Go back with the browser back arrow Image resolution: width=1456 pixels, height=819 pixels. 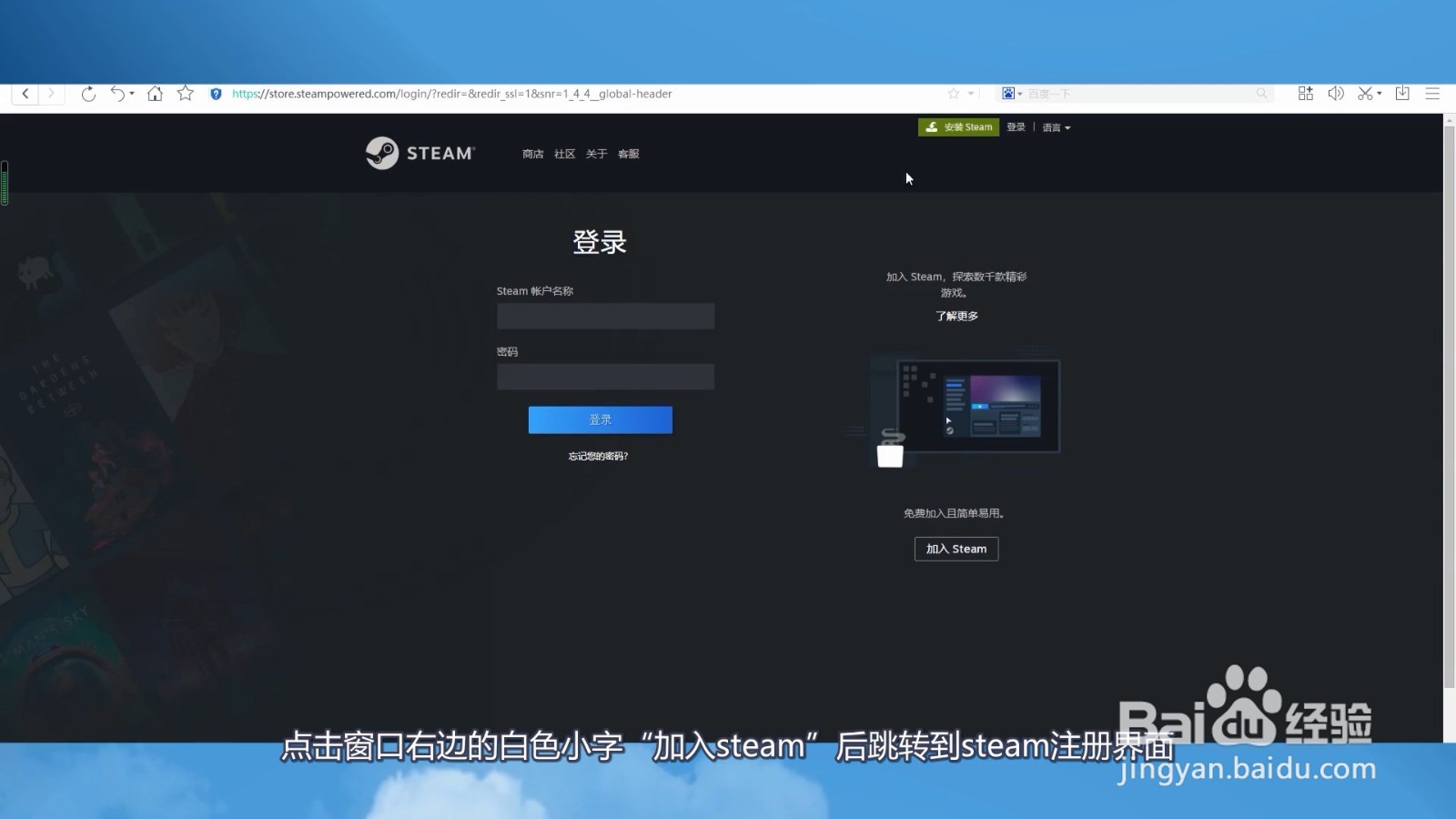click(x=25, y=94)
